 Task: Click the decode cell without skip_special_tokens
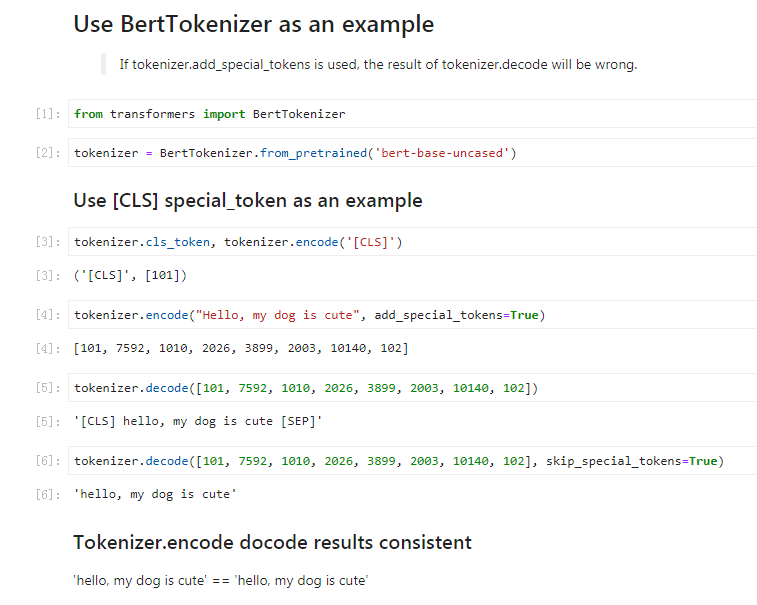412,388
